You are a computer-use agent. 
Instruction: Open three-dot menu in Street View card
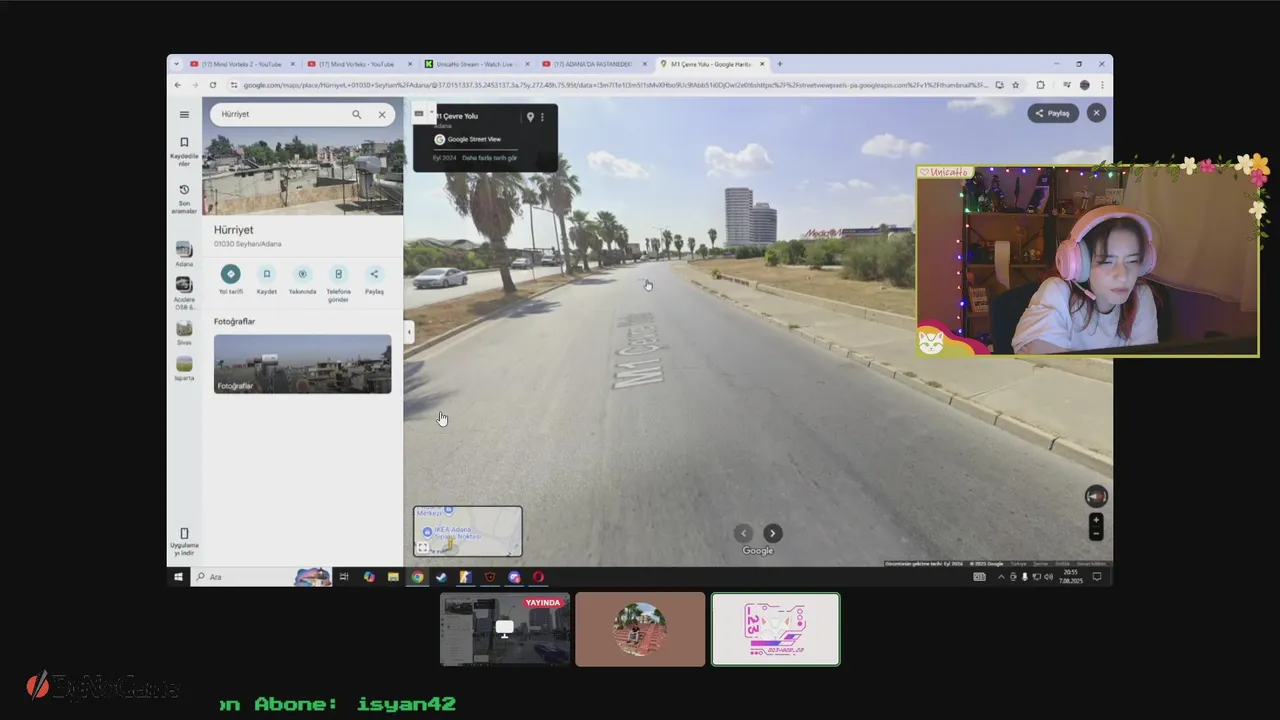543,117
